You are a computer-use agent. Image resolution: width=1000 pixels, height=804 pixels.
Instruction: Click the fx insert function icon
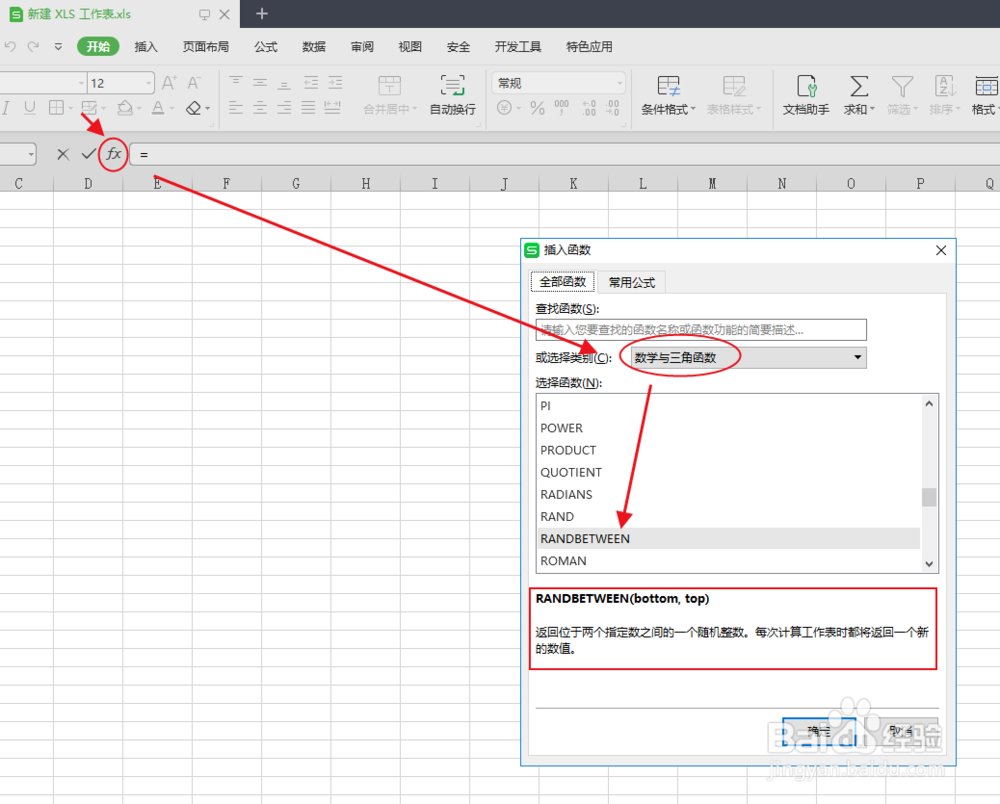(x=114, y=154)
